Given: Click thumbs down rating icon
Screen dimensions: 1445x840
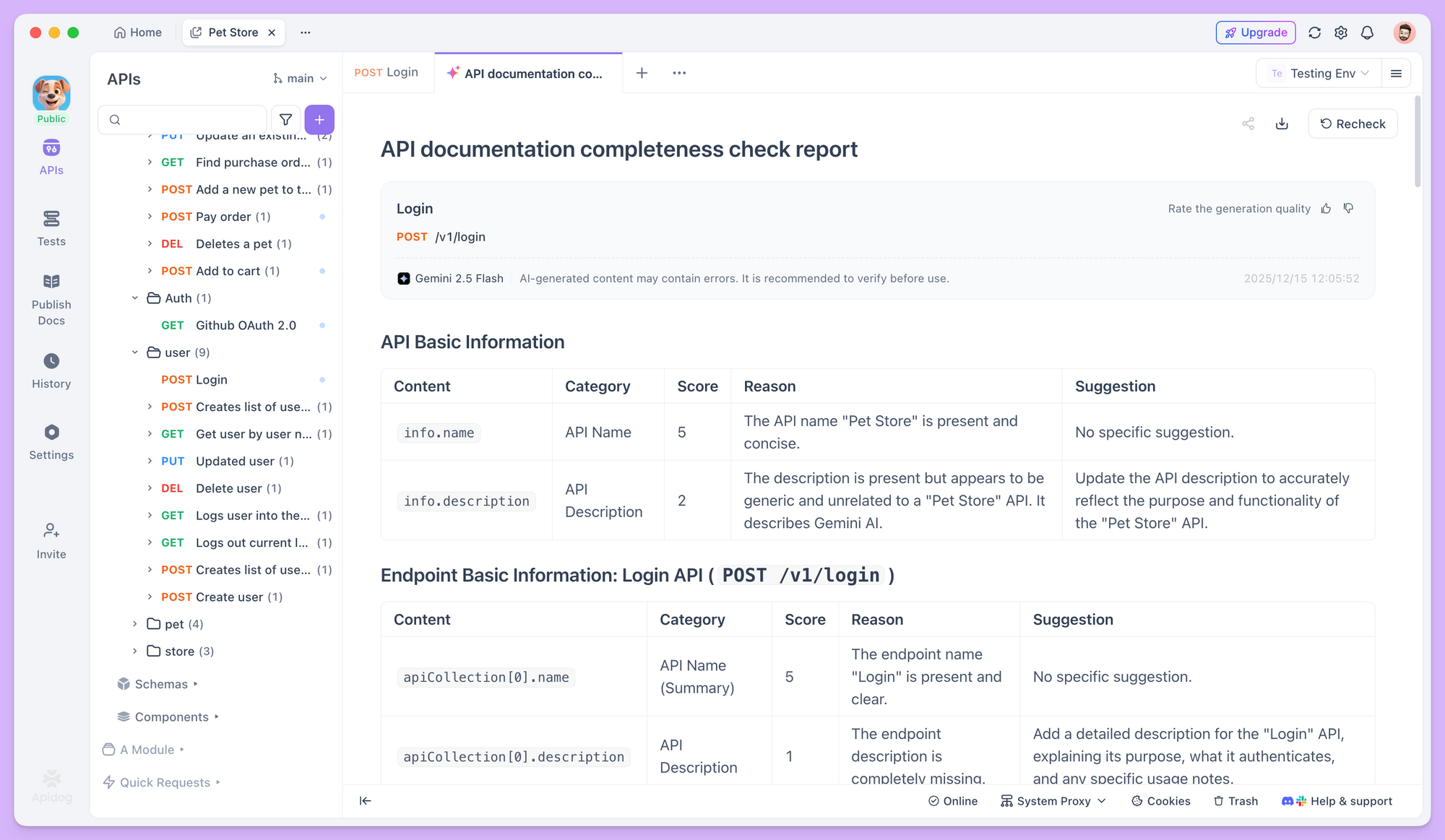Looking at the screenshot, I should (x=1348, y=209).
